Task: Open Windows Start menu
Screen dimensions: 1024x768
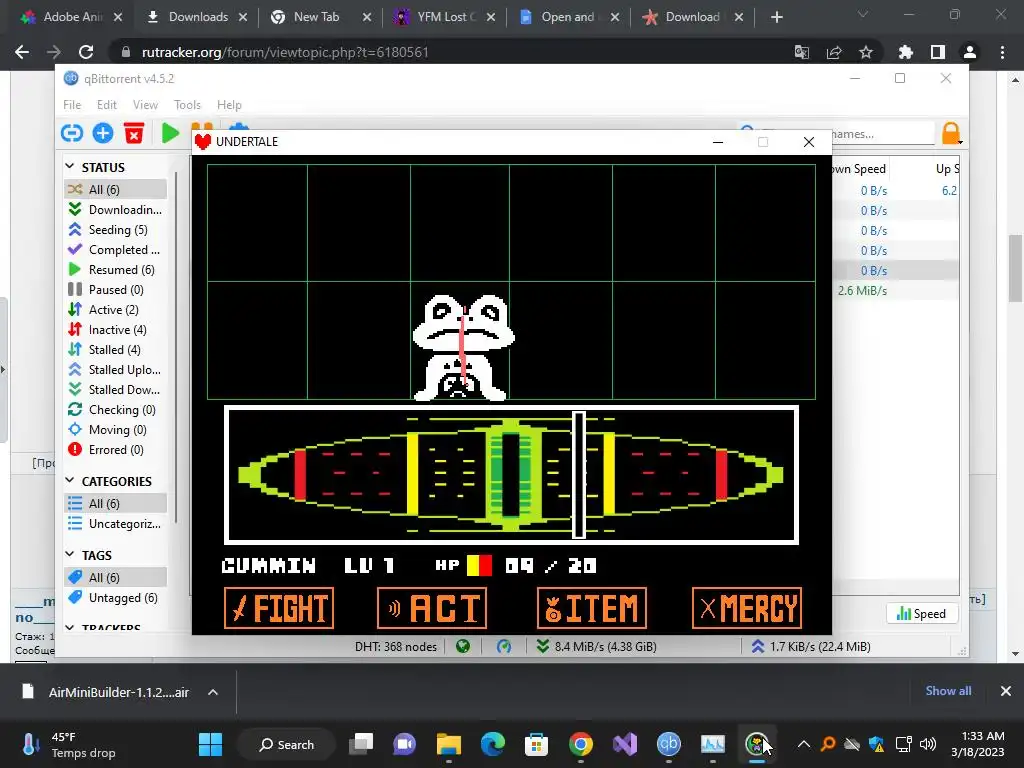Action: point(210,744)
